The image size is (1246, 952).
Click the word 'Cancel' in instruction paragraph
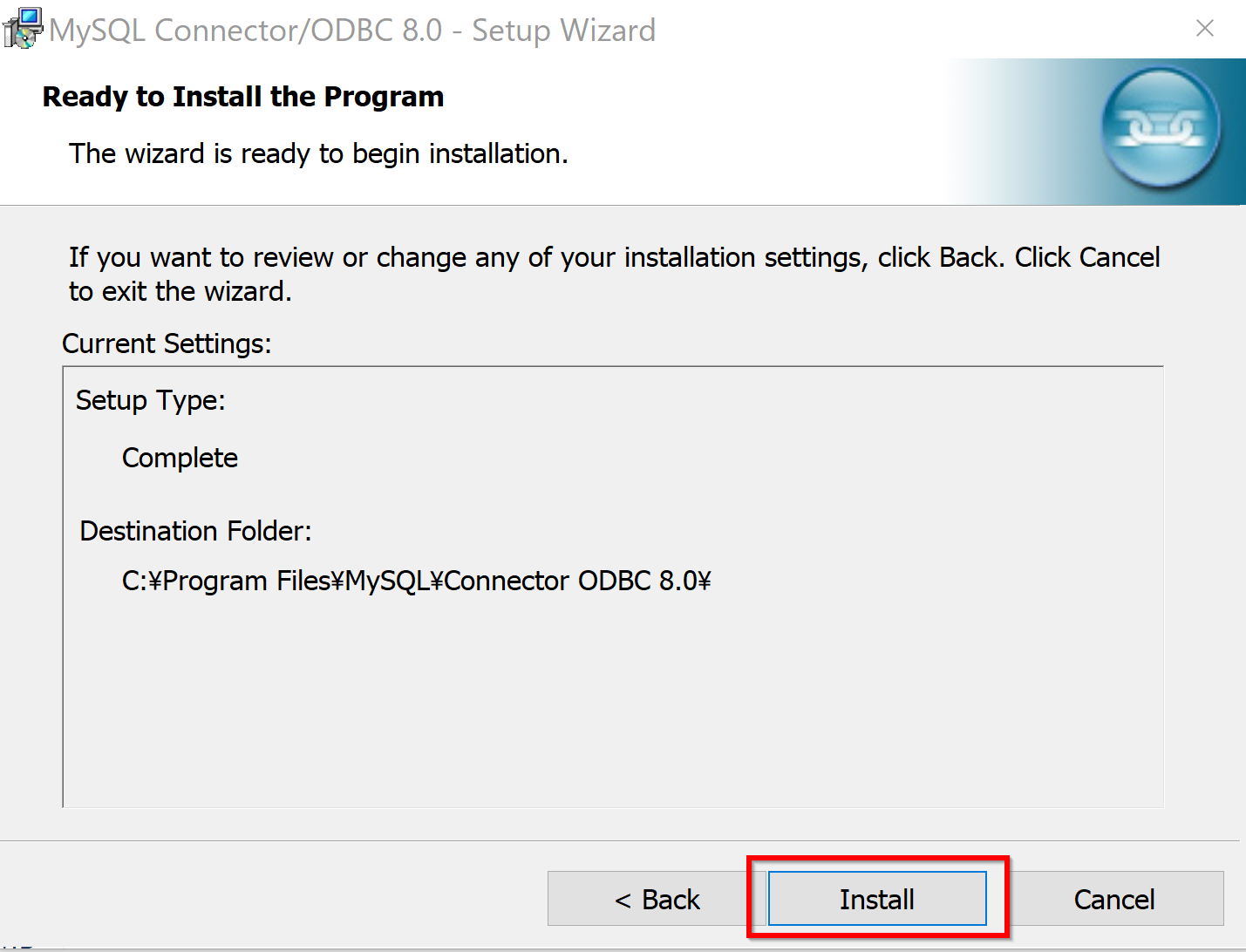coord(1120,257)
